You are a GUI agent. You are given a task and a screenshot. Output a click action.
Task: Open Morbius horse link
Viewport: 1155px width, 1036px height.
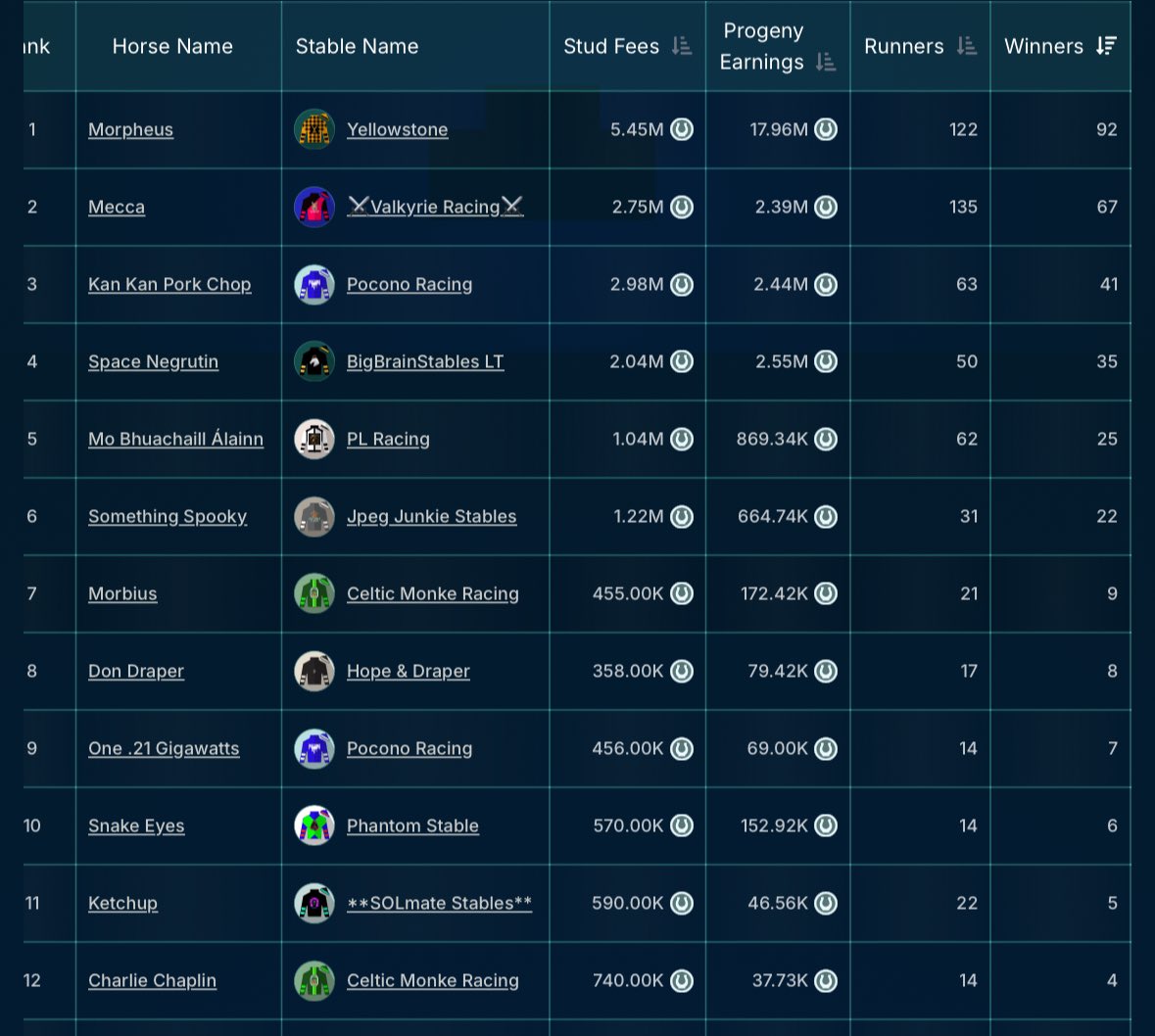coord(122,593)
